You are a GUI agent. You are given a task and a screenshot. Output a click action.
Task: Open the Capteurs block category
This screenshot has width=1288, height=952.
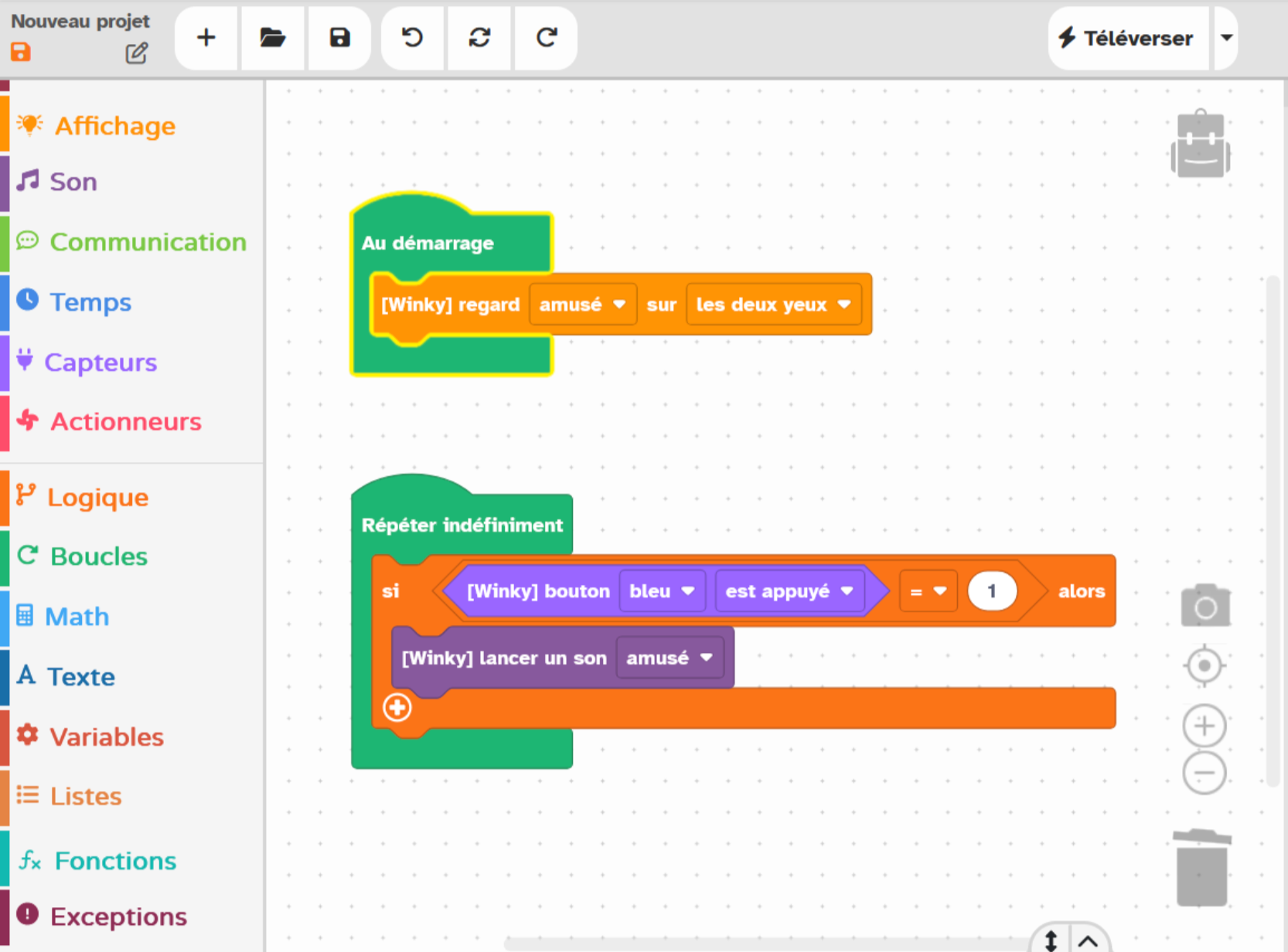point(101,362)
